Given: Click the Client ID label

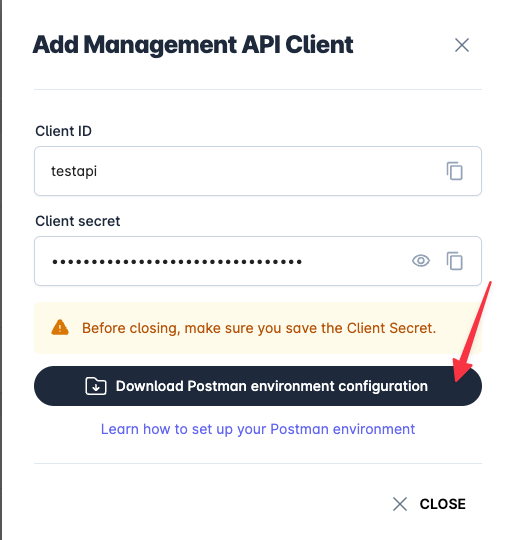Looking at the screenshot, I should (x=63, y=131).
